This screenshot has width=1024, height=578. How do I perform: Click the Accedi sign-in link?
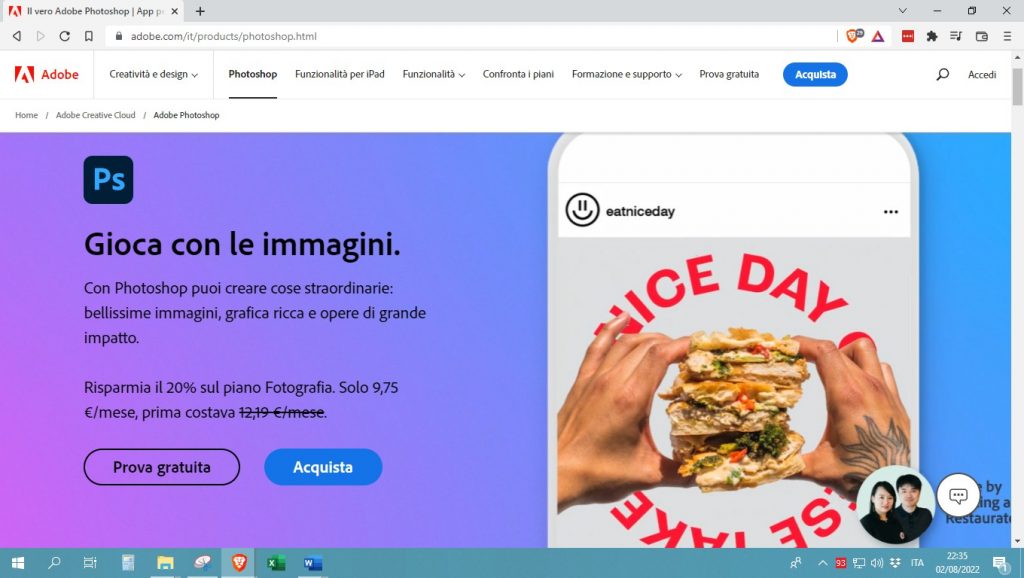pos(982,75)
